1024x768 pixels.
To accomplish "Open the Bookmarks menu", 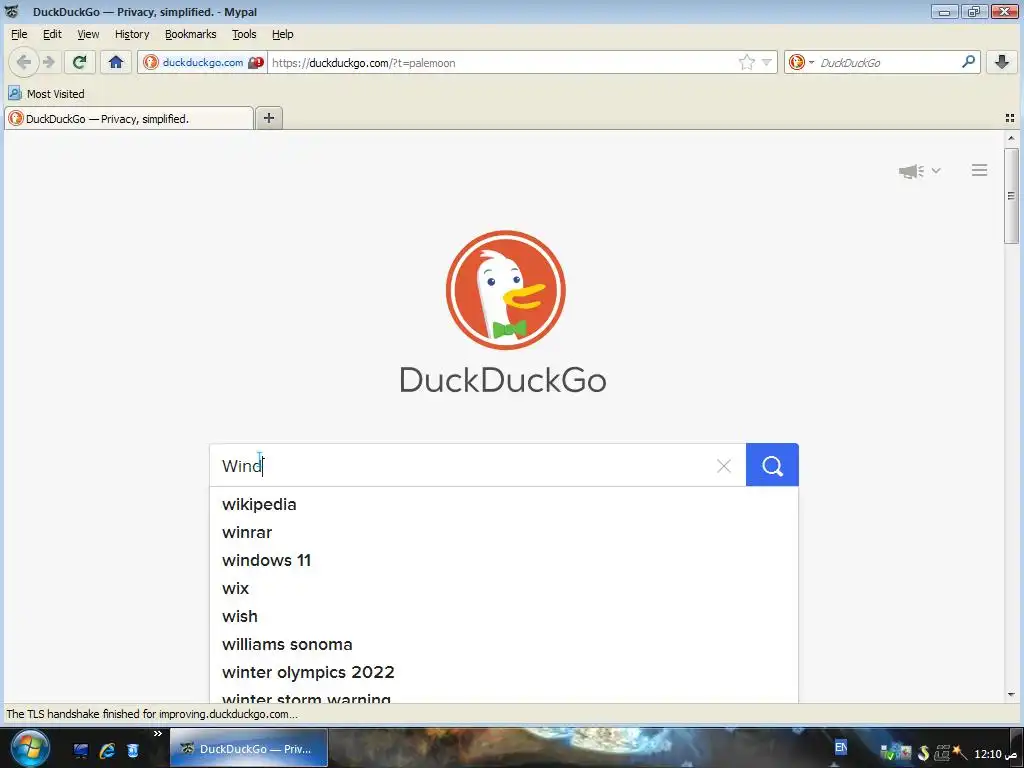I will point(191,34).
